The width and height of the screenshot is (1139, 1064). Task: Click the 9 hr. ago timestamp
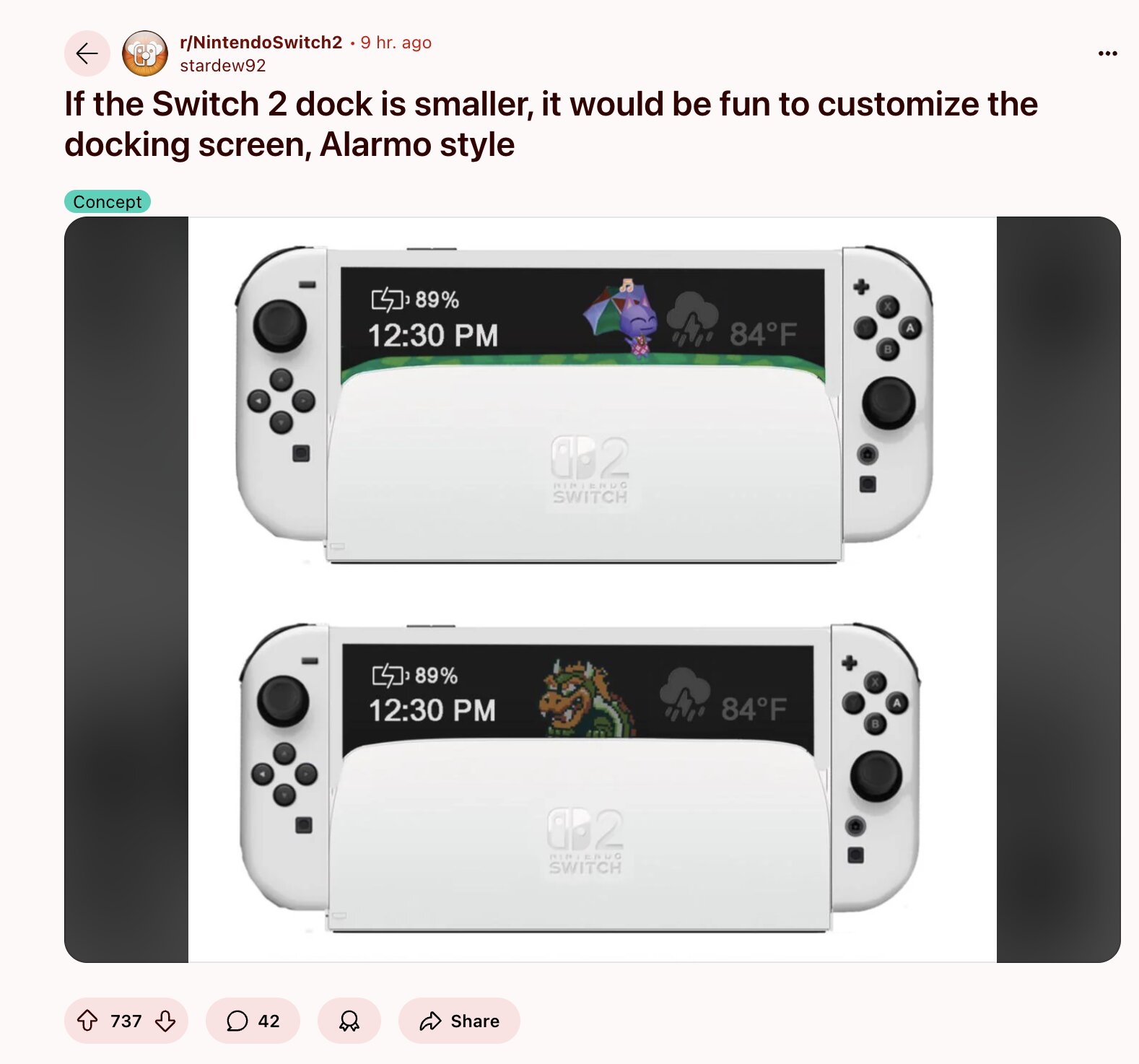(396, 43)
